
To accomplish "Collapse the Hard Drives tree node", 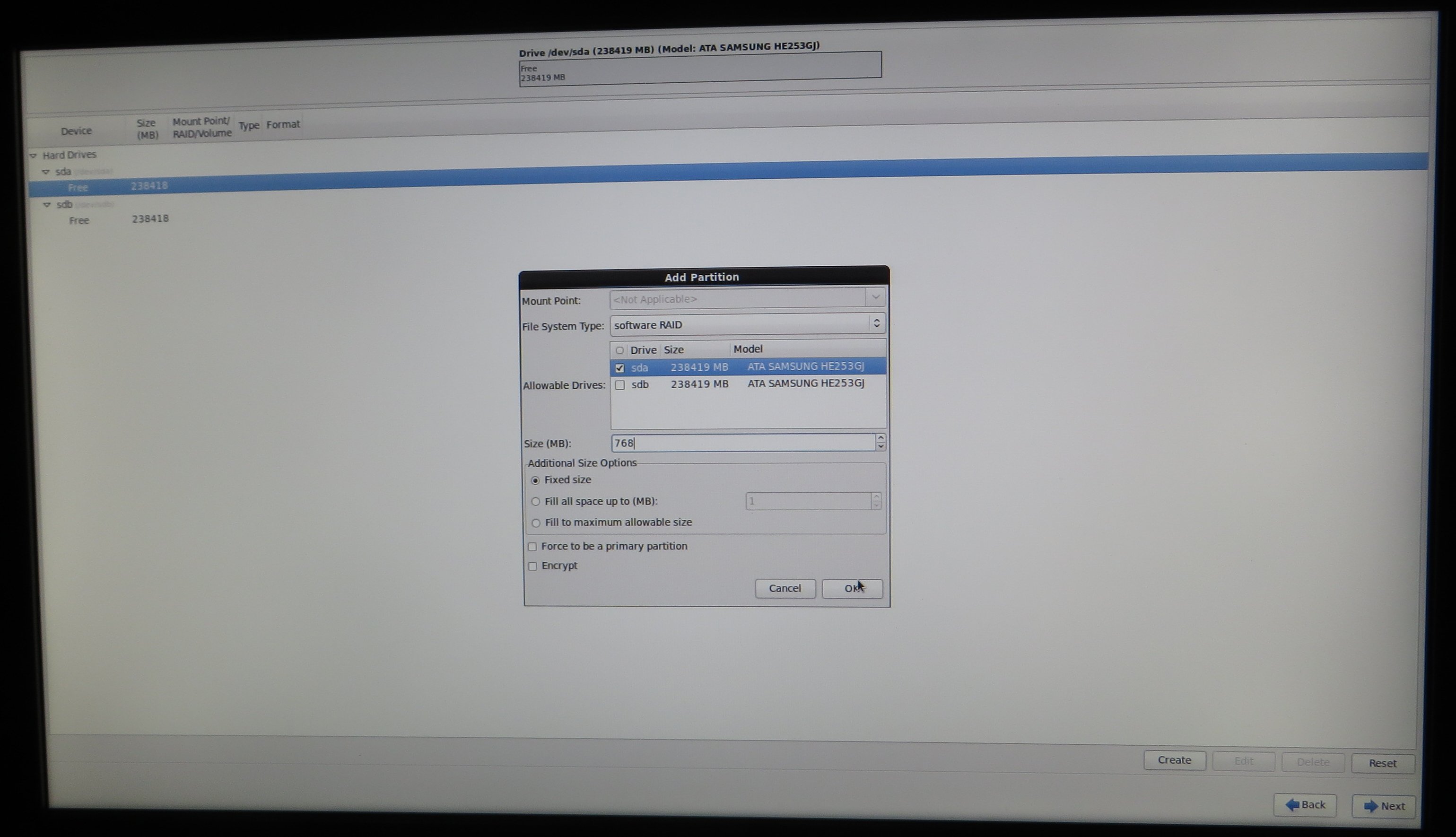I will click(34, 156).
